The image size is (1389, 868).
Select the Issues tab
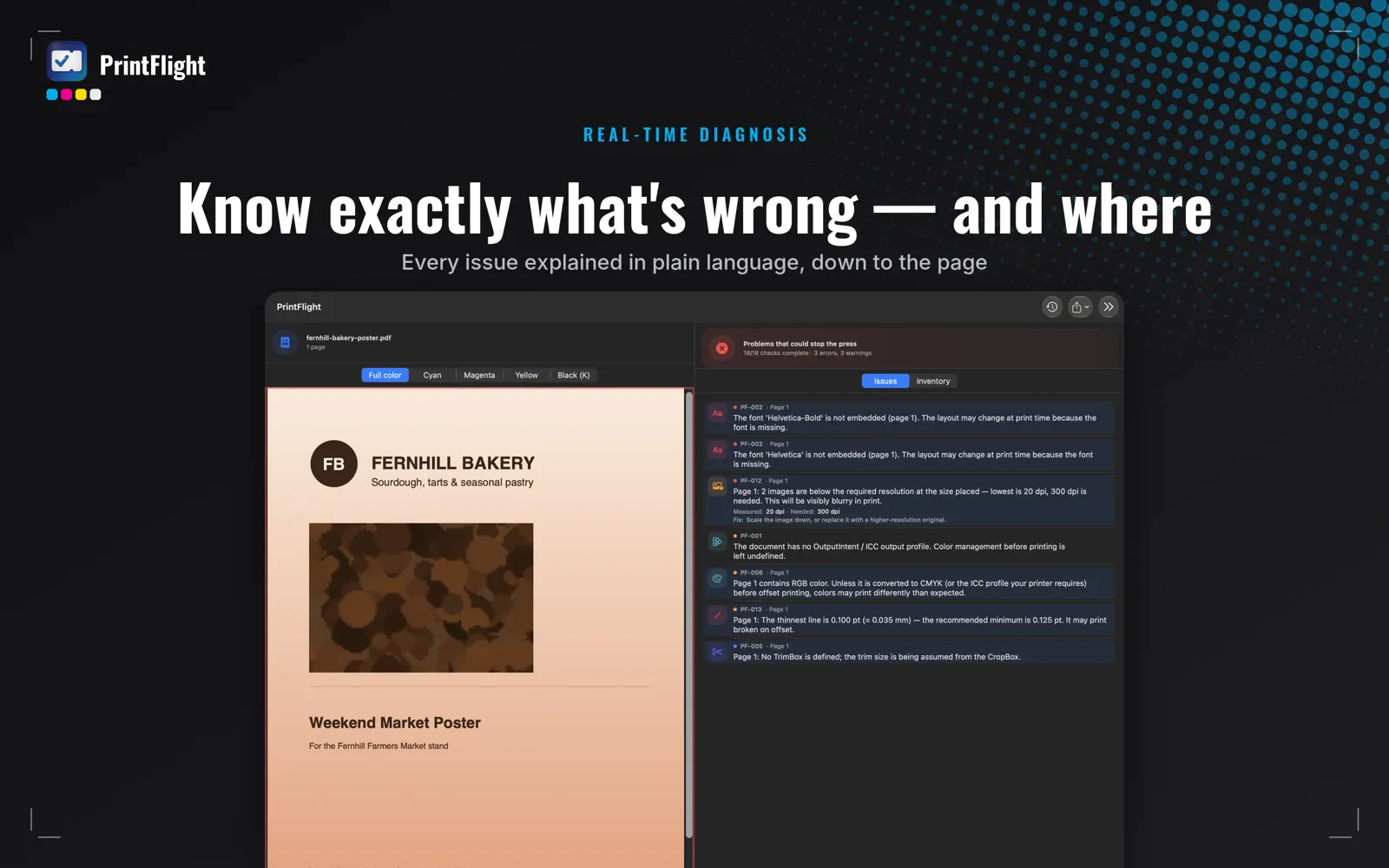click(885, 381)
